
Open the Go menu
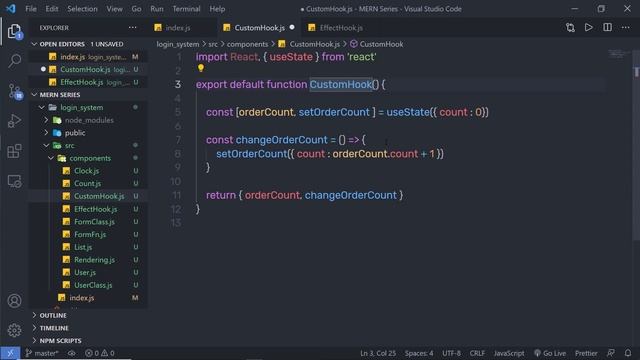tap(136, 9)
